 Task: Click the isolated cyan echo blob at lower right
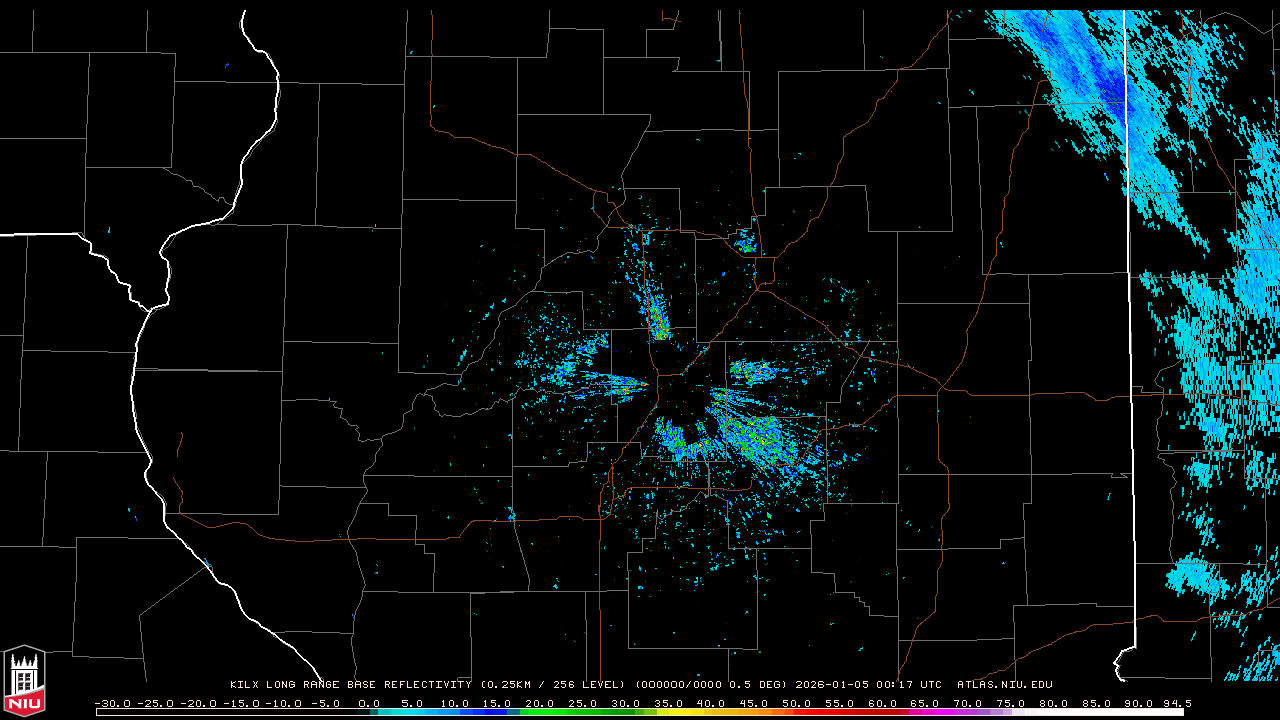click(1195, 577)
